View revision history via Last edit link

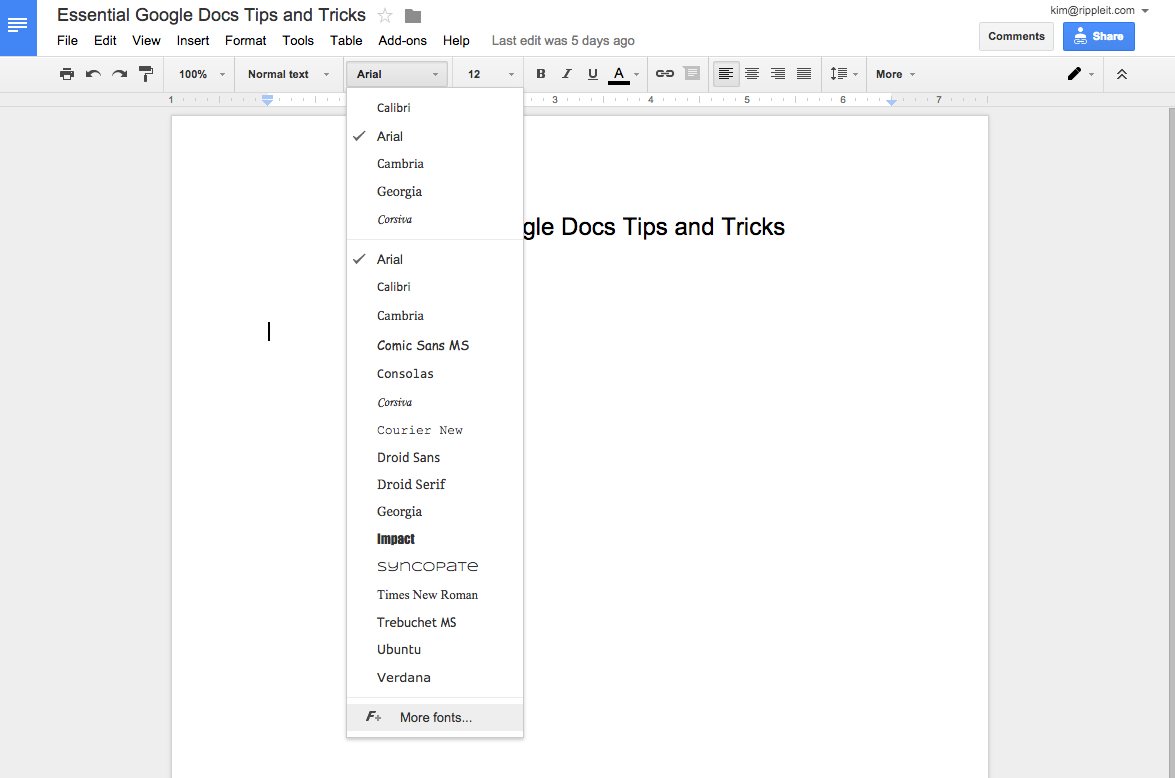[563, 40]
